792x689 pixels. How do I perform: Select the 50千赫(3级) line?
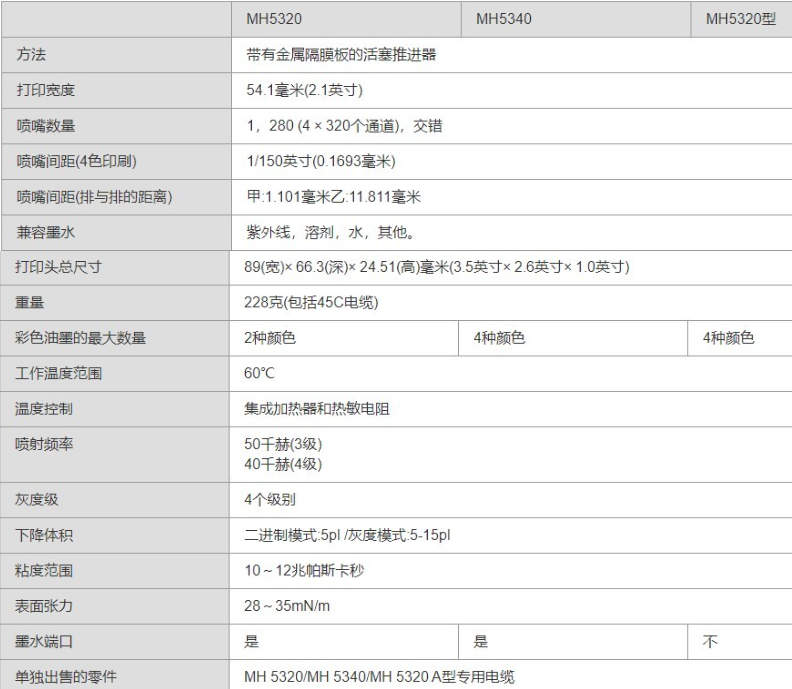point(283,444)
